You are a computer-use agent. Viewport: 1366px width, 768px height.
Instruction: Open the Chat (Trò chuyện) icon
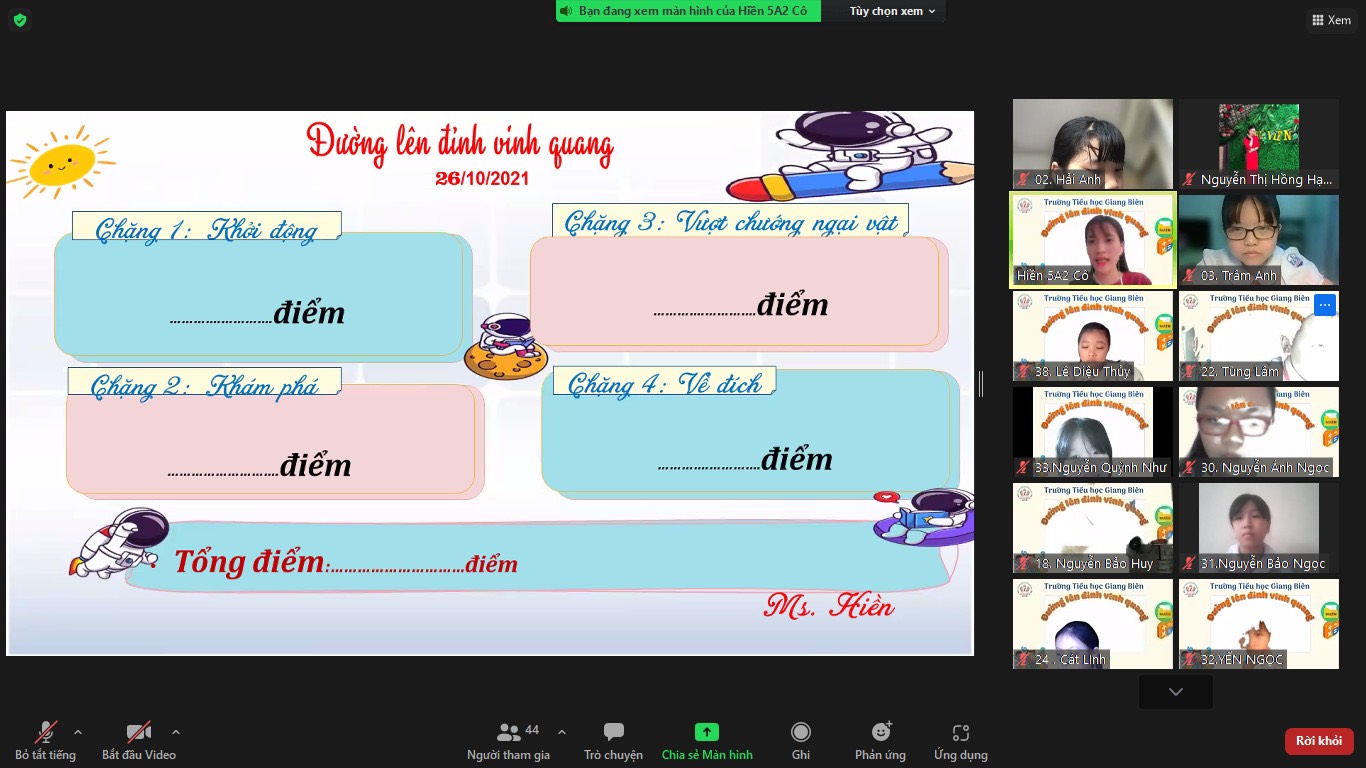coord(614,733)
